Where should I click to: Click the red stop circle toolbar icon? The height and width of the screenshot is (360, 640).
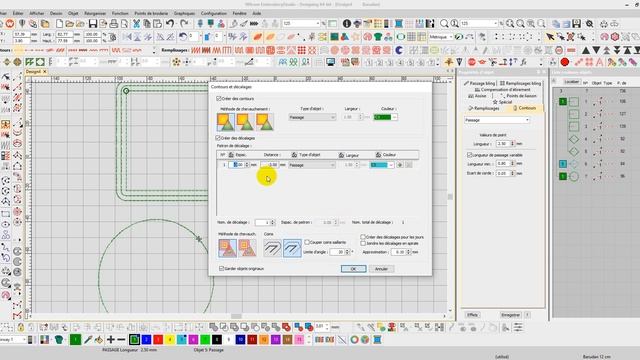(x=564, y=62)
